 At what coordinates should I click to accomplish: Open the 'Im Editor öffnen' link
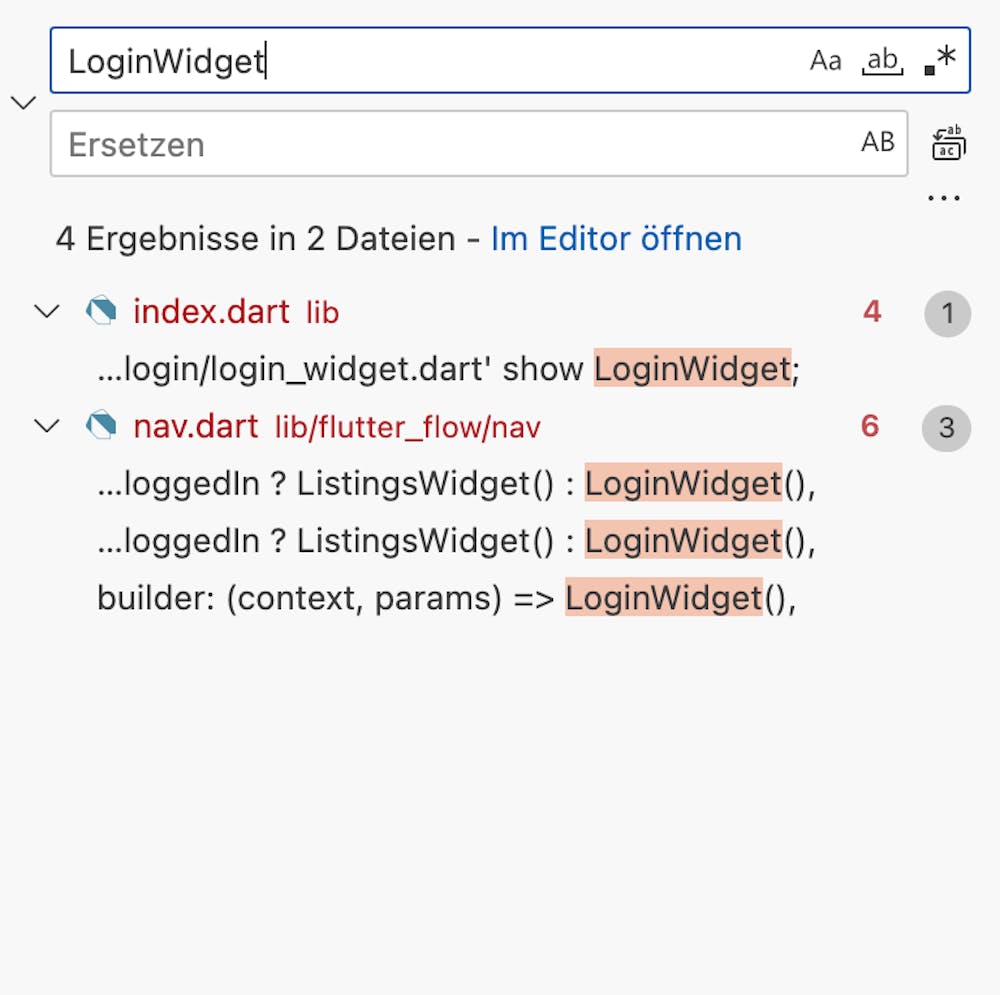click(616, 239)
